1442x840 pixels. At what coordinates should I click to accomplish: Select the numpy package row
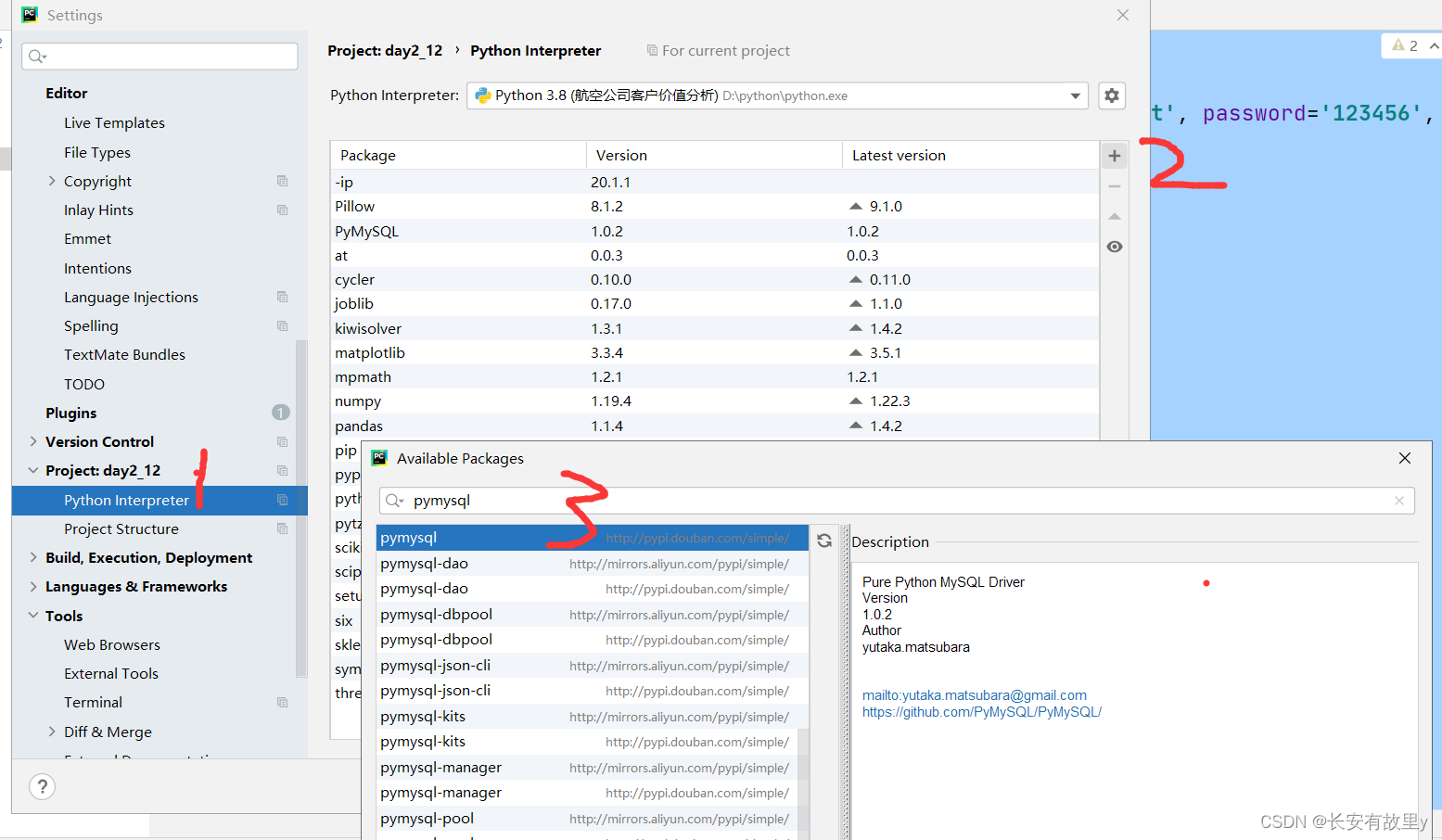tap(715, 401)
